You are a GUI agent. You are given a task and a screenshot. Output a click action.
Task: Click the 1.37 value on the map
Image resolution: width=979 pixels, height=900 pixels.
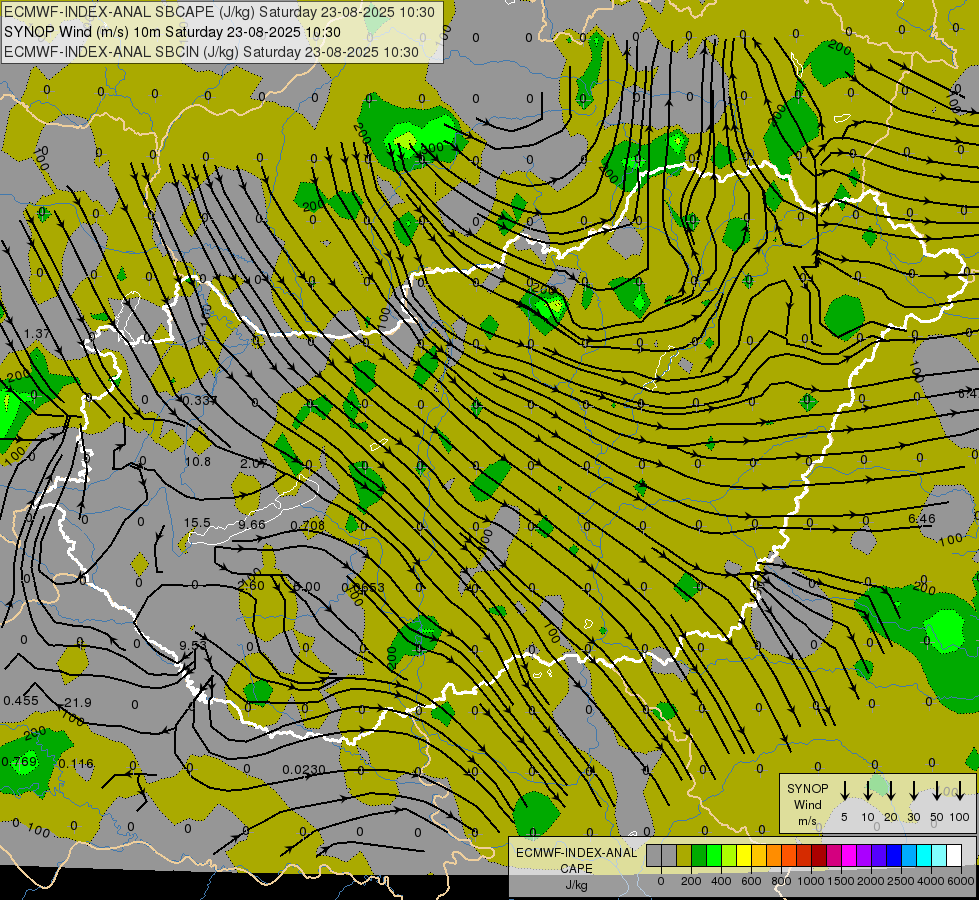click(x=37, y=334)
